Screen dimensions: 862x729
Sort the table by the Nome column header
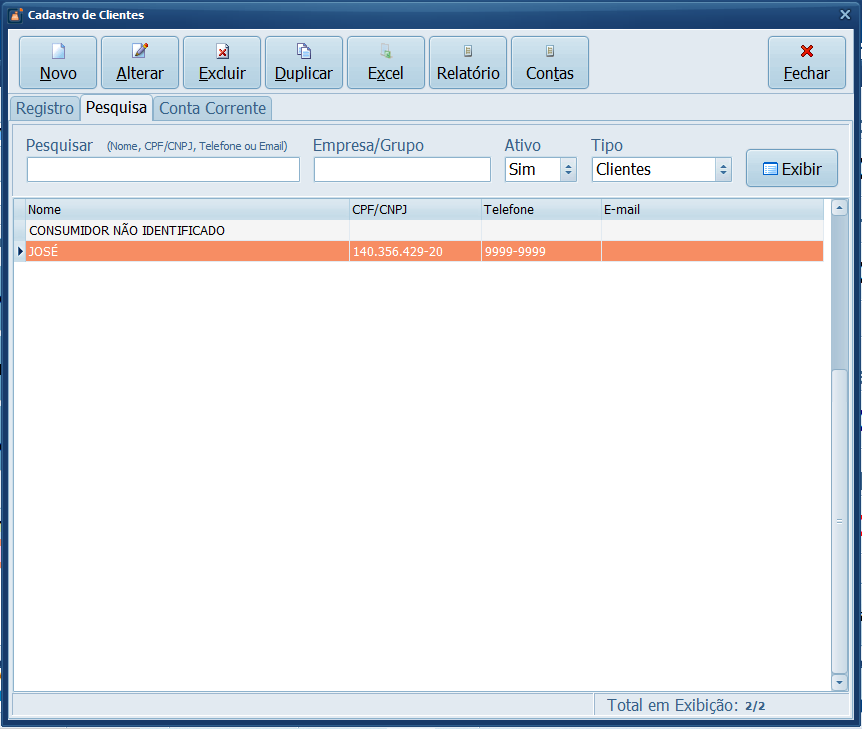pos(187,209)
